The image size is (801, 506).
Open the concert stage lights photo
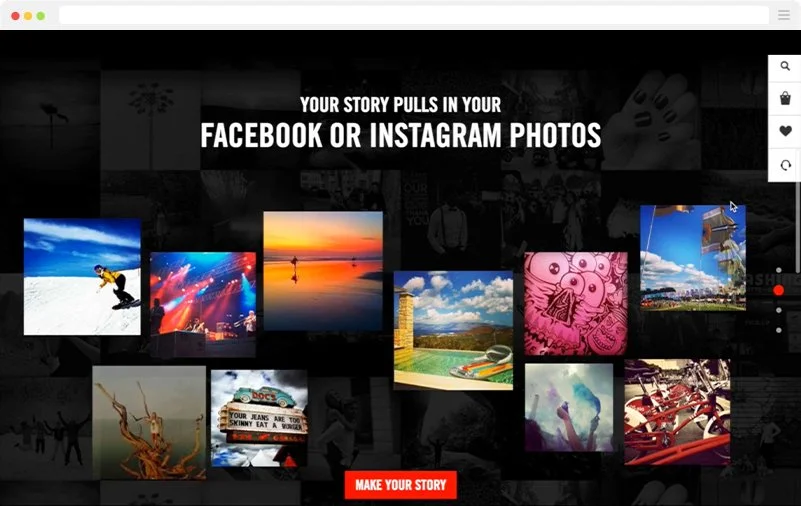click(x=203, y=304)
